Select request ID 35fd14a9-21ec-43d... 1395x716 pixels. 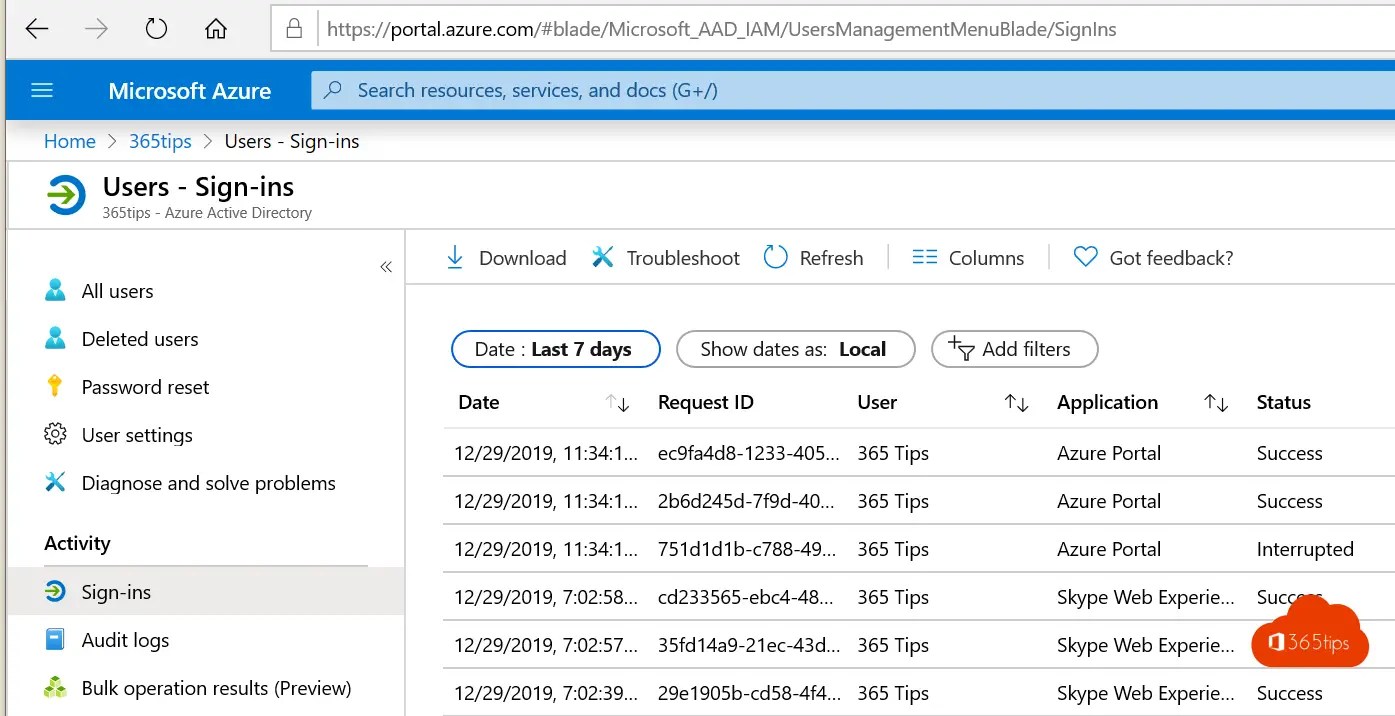click(x=749, y=645)
